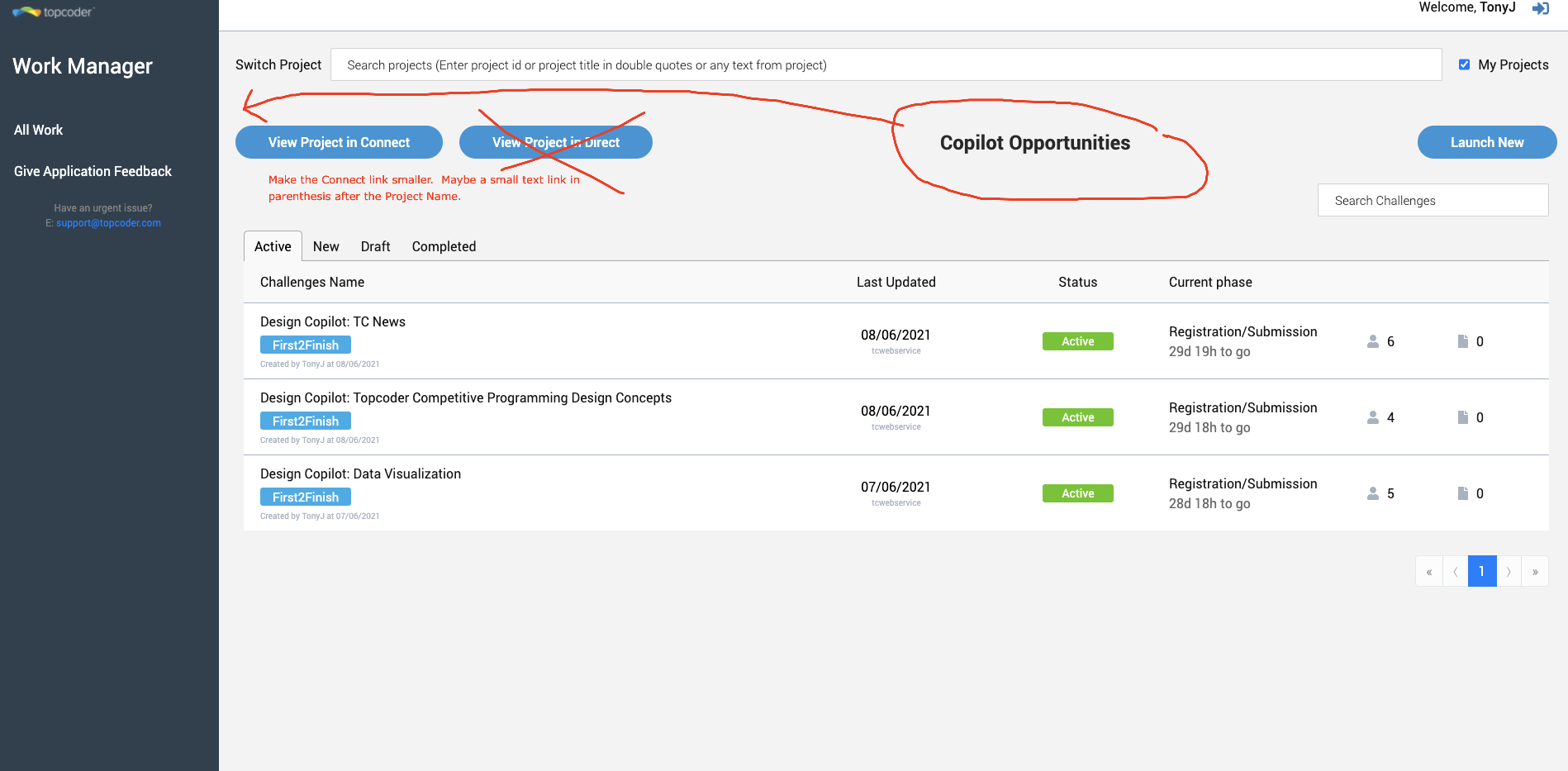Click the Copilot Opportunities project title
This screenshot has height=771, width=1568.
coord(1035,143)
